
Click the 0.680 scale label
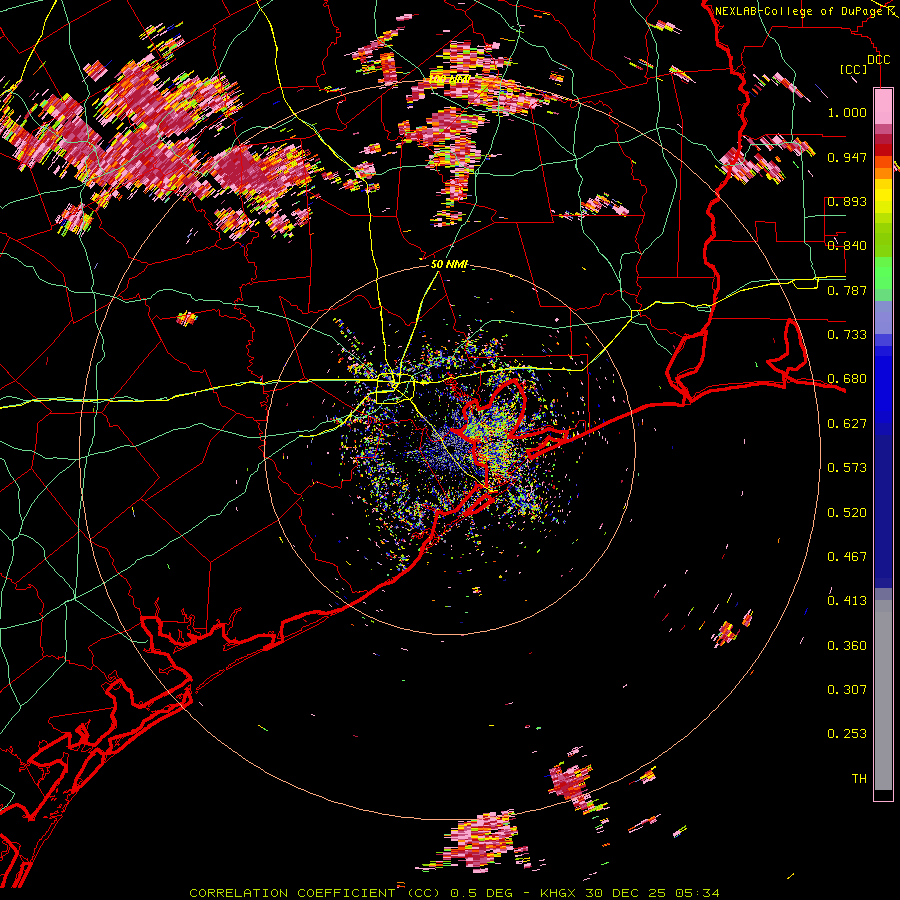point(847,379)
